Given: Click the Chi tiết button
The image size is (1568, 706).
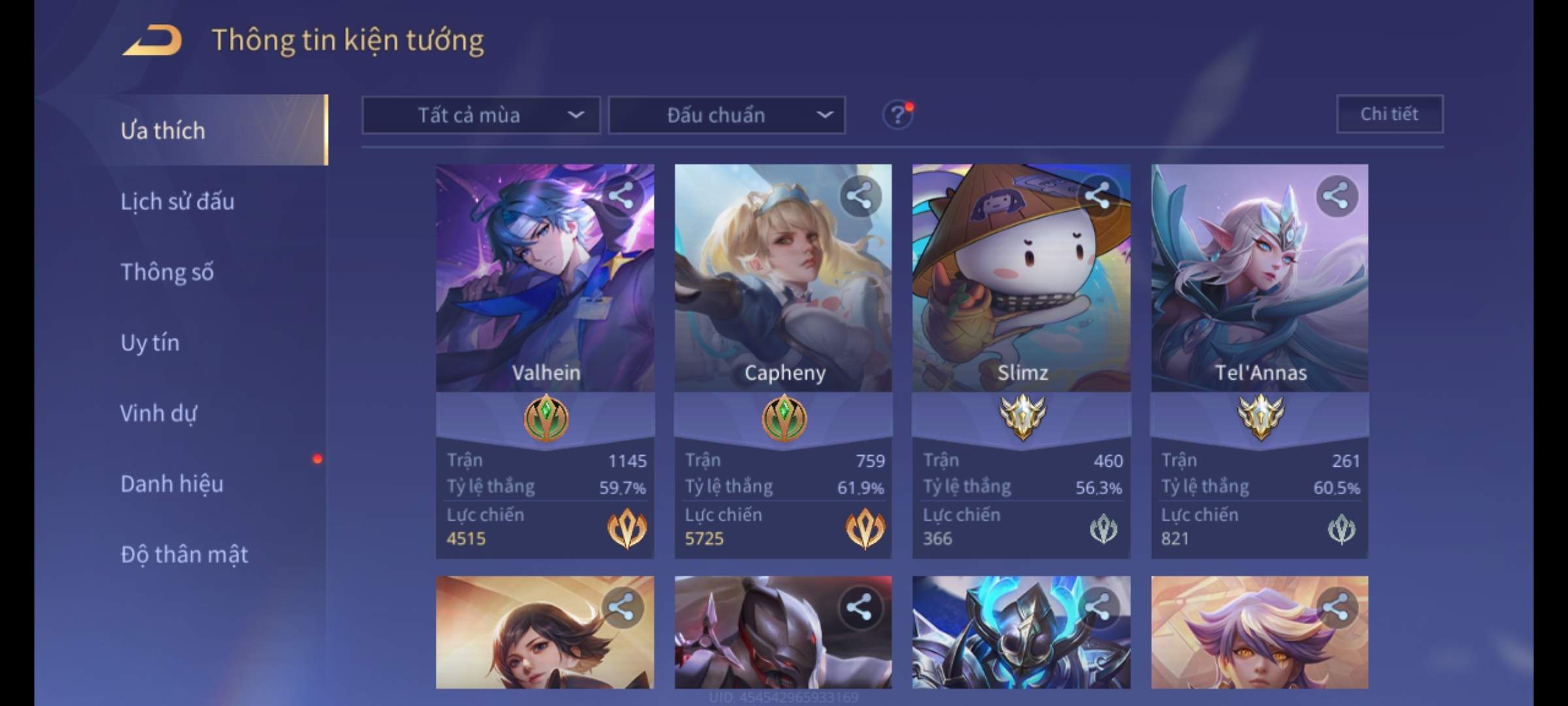Looking at the screenshot, I should 1390,114.
